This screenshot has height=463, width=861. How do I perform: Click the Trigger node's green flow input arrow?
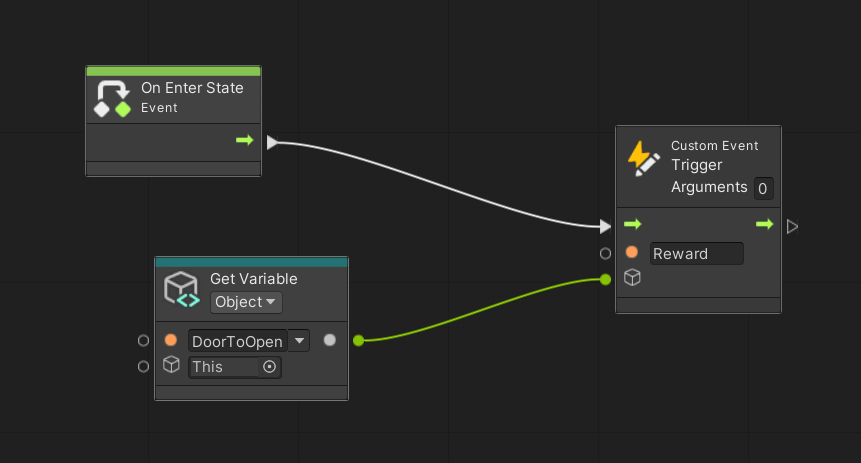632,225
